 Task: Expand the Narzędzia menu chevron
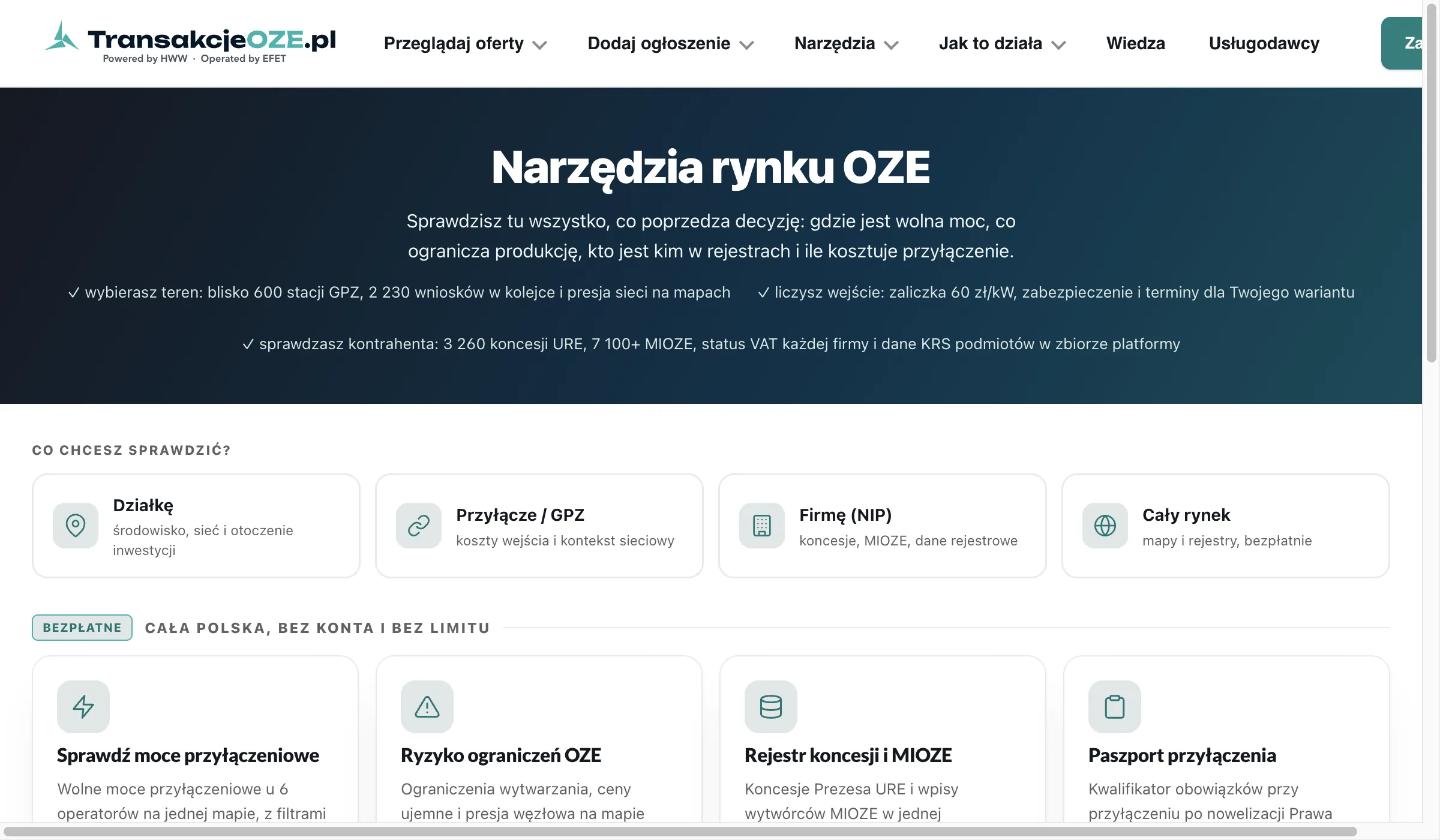pos(892,45)
